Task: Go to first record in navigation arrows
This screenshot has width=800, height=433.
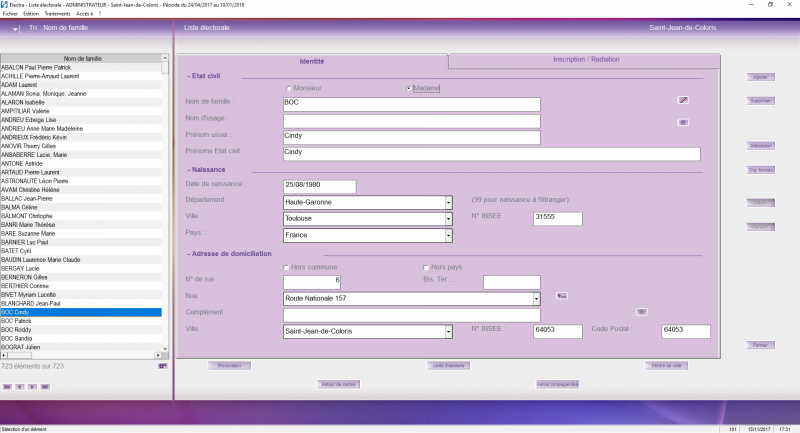Action: pos(8,385)
